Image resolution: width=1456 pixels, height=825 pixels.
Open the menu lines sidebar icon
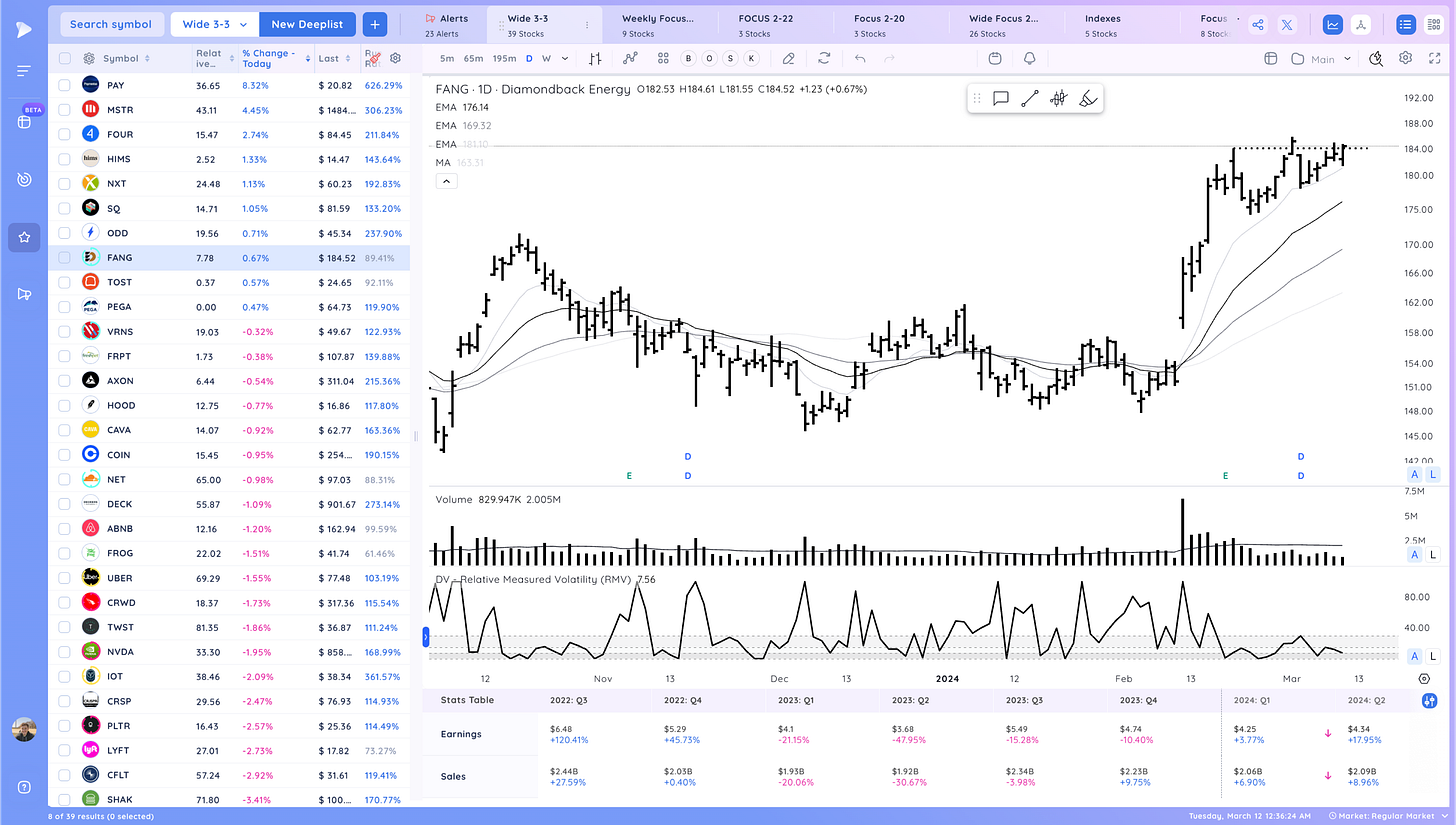pos(24,70)
